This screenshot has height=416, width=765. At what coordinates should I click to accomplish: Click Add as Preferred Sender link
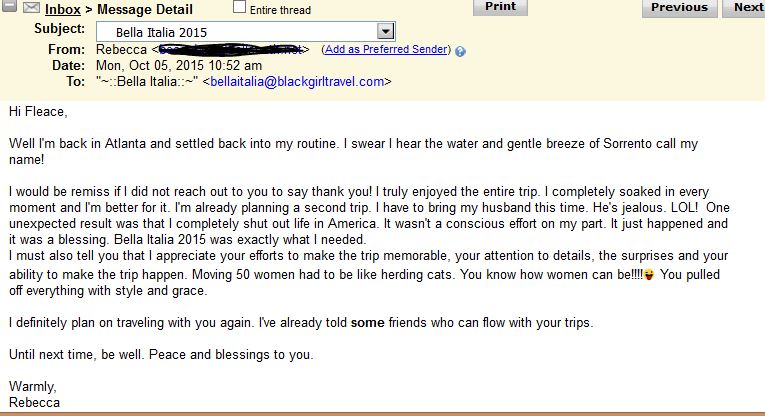click(386, 49)
